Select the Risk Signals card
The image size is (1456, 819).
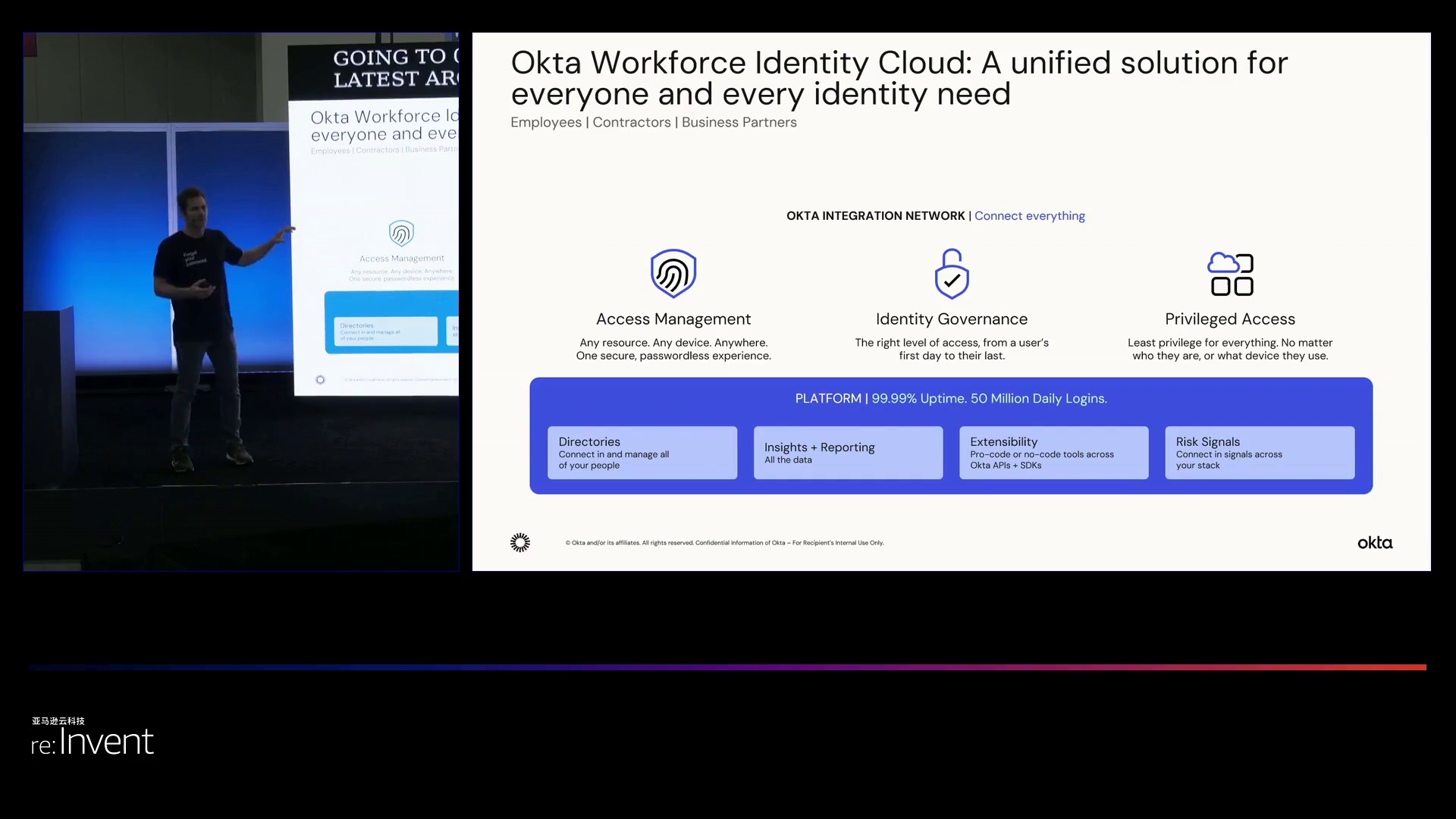tap(1259, 453)
